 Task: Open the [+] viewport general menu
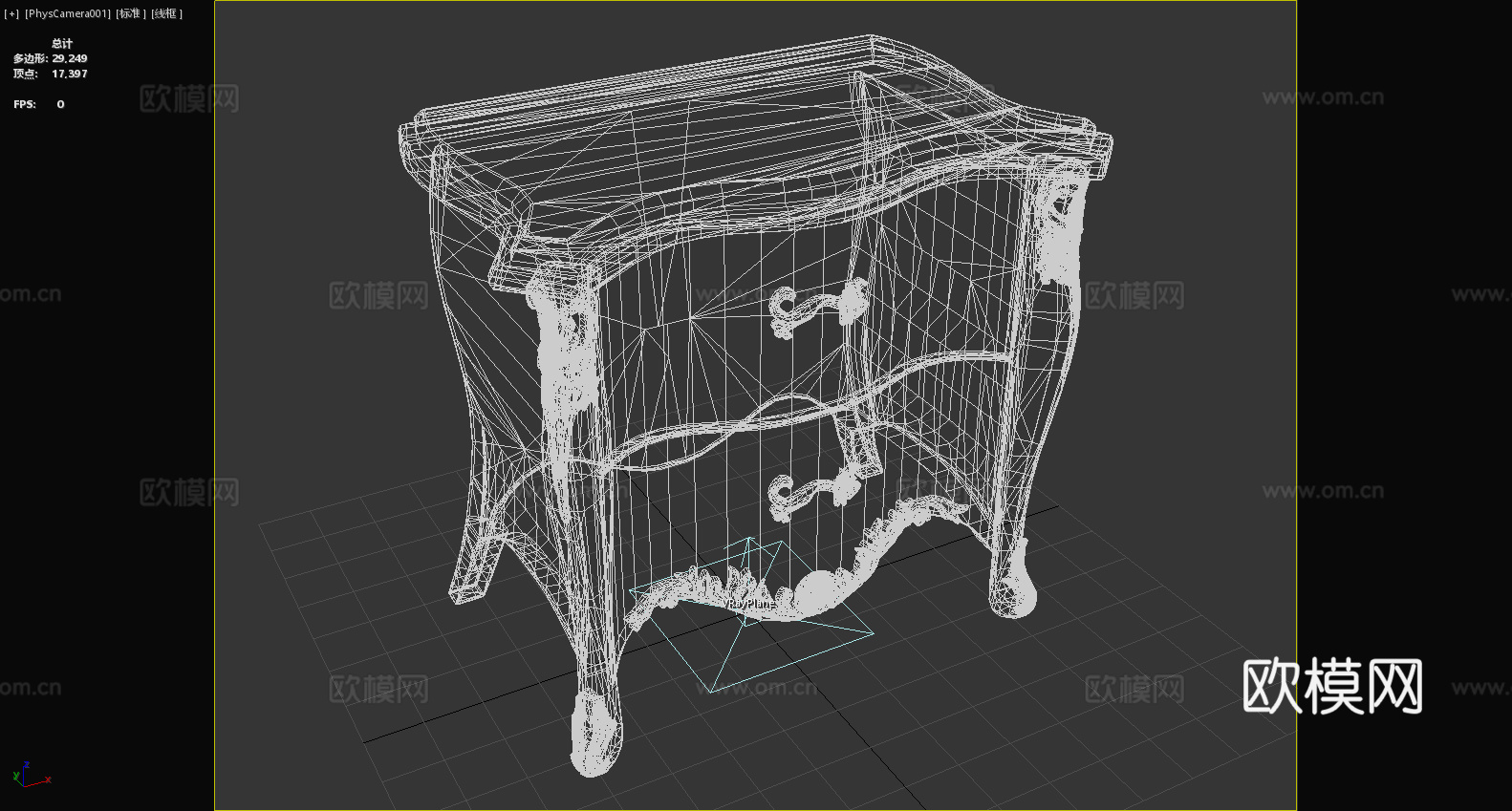pyautogui.click(x=11, y=13)
